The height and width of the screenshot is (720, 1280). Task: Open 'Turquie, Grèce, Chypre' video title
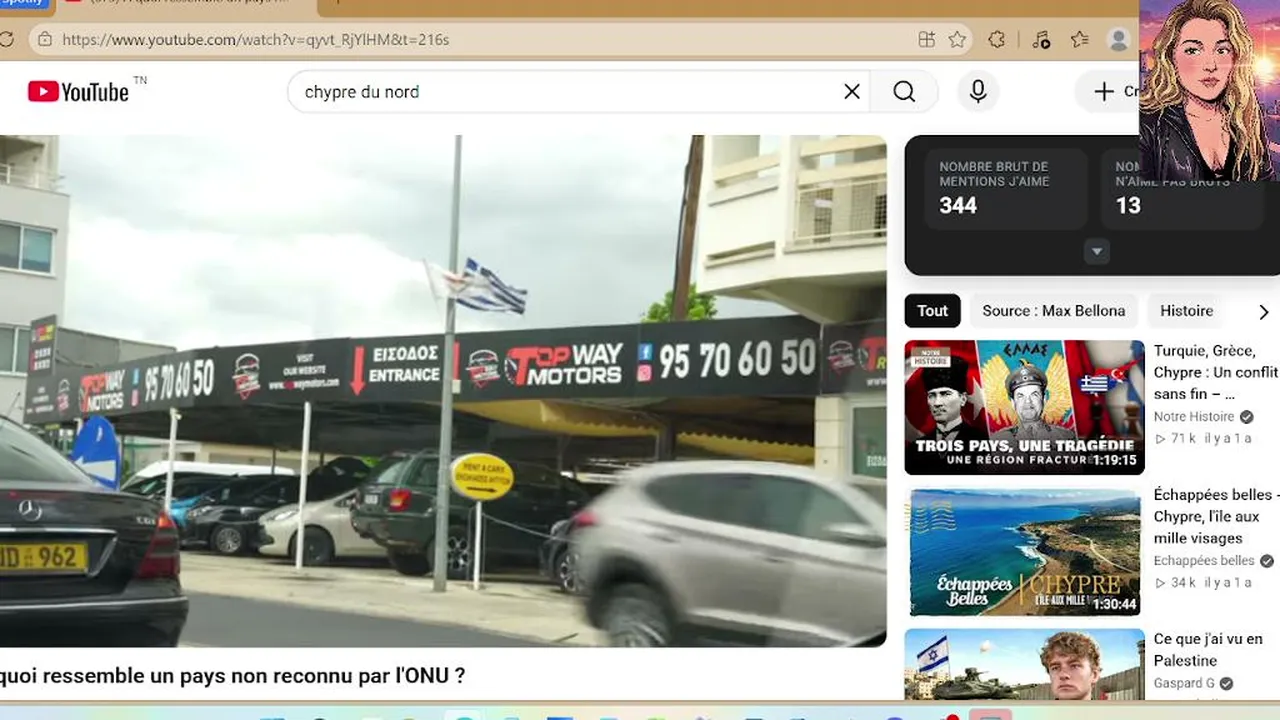point(1216,373)
